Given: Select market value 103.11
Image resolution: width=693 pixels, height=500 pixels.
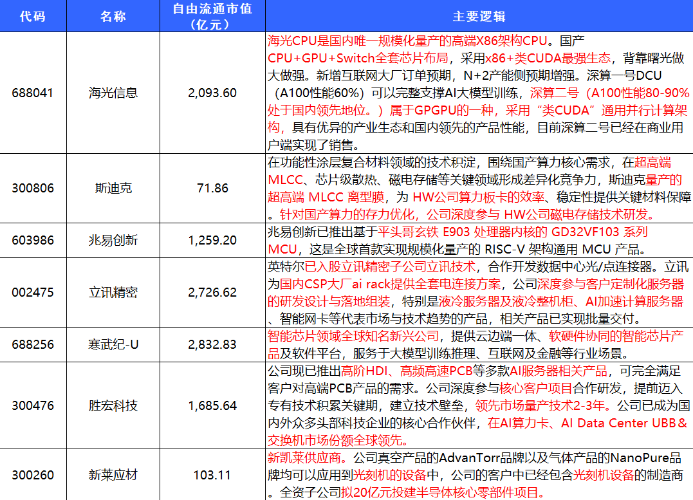Looking at the screenshot, I should (213, 475).
